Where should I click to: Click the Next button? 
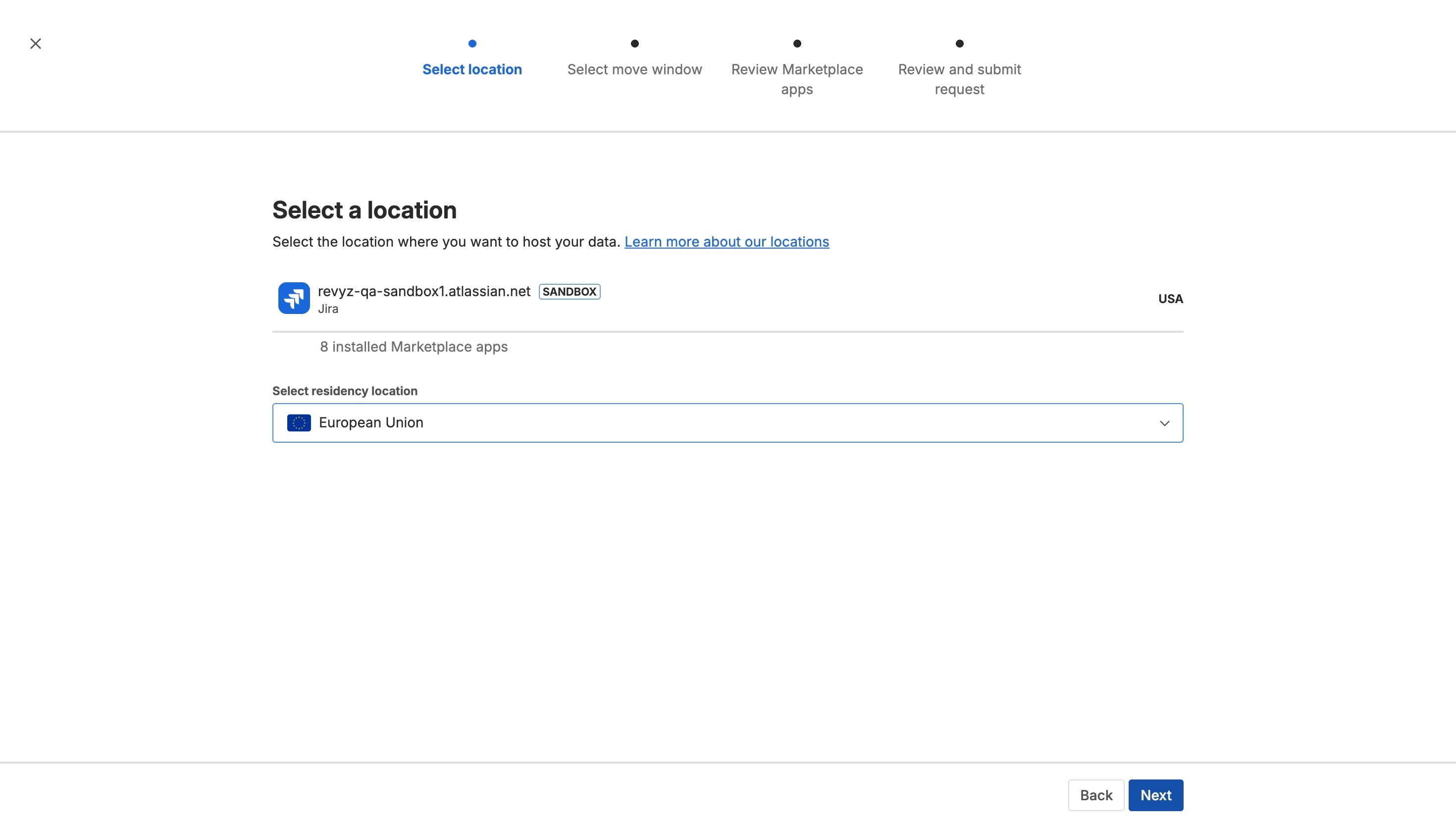click(x=1155, y=795)
